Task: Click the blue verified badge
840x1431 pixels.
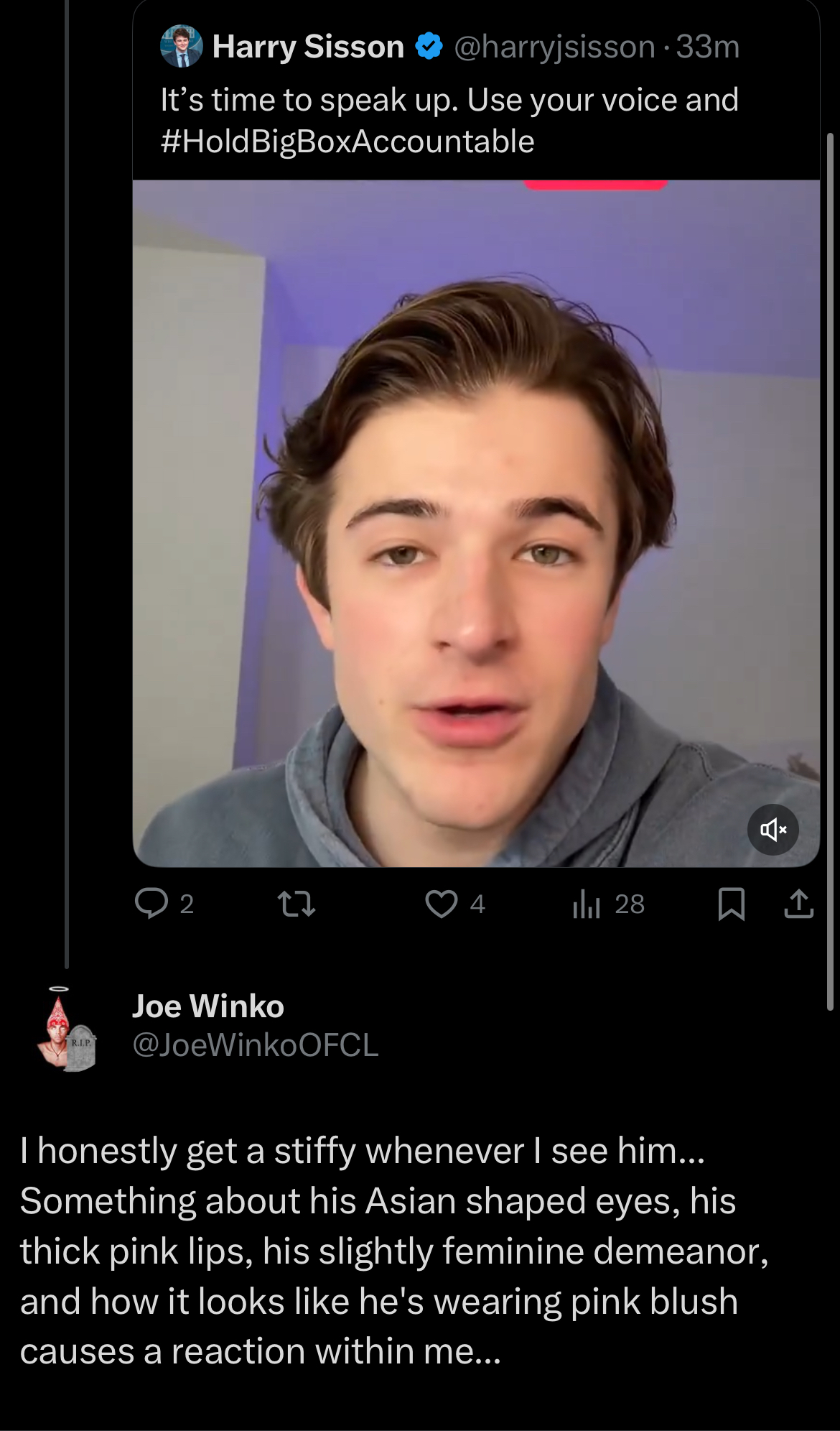Action: pyautogui.click(x=429, y=47)
